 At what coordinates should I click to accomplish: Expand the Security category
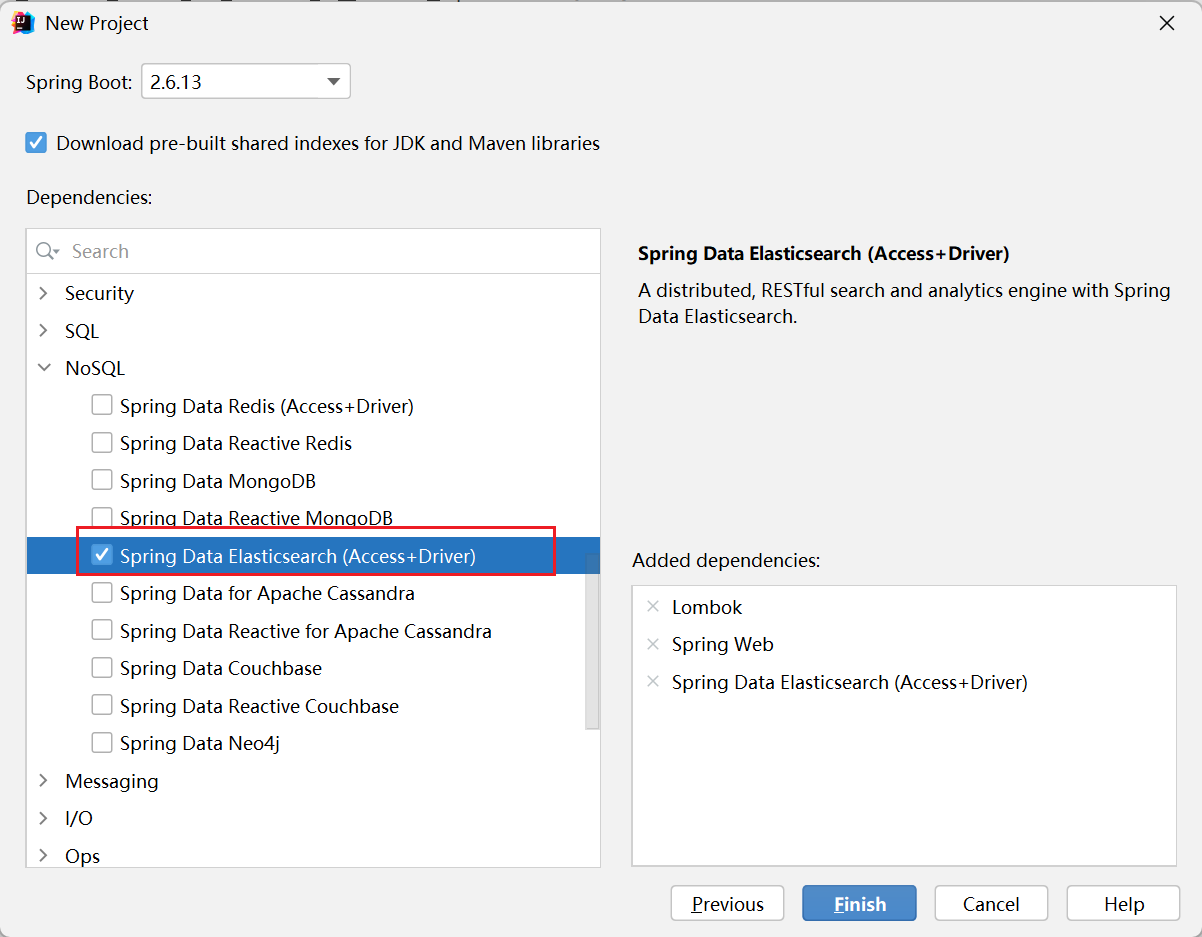44,294
